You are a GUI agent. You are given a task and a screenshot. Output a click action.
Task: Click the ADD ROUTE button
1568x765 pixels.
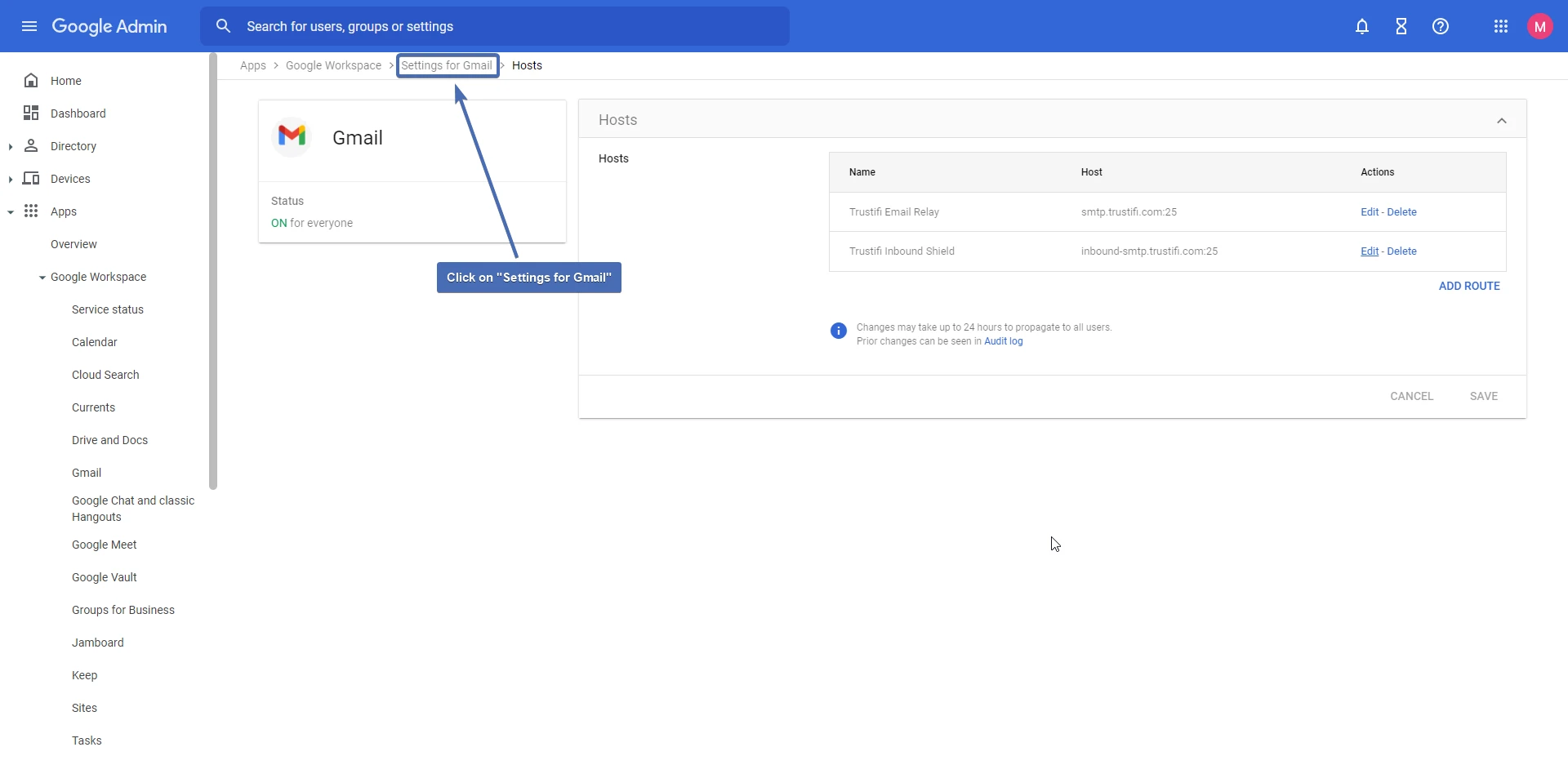1469,286
